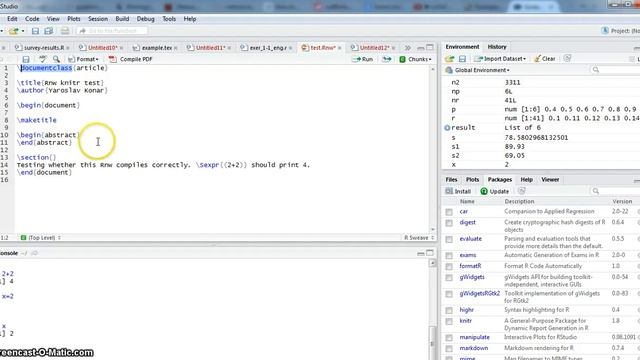Open markdown package help link
This screenshot has height=360, width=640.
click(x=473, y=348)
